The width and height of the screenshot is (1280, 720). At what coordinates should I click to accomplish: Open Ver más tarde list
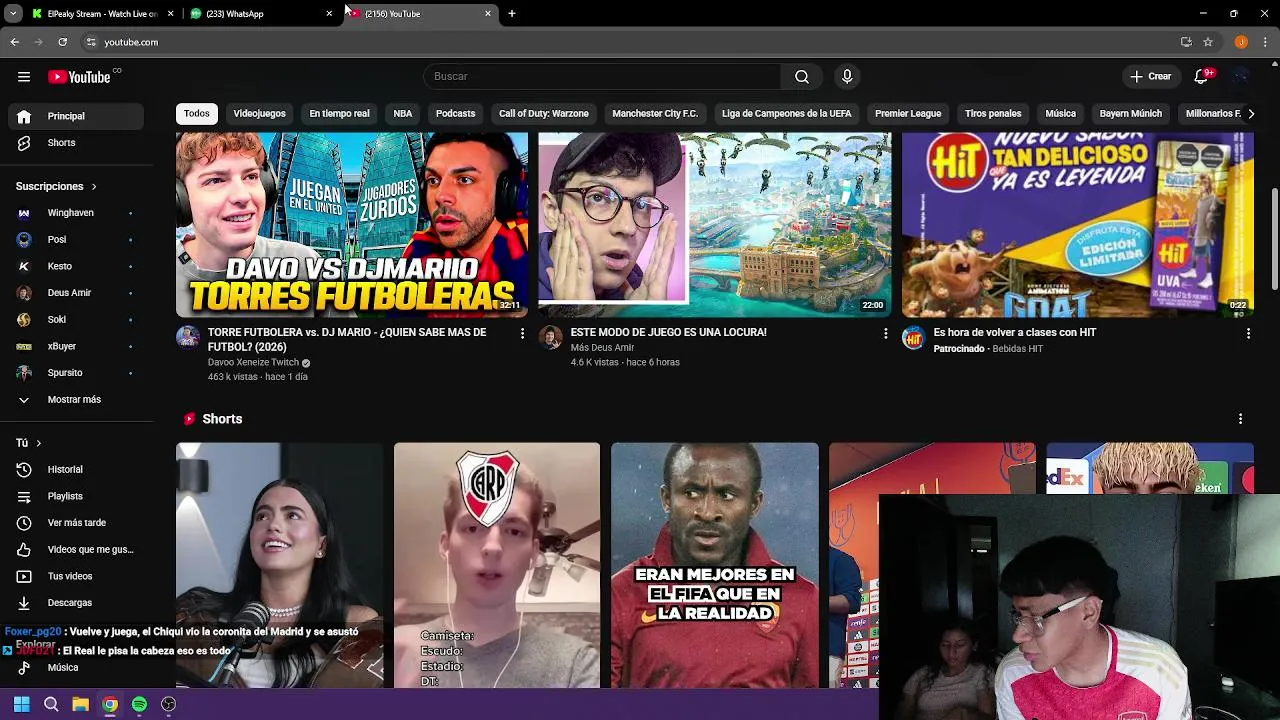pos(76,523)
